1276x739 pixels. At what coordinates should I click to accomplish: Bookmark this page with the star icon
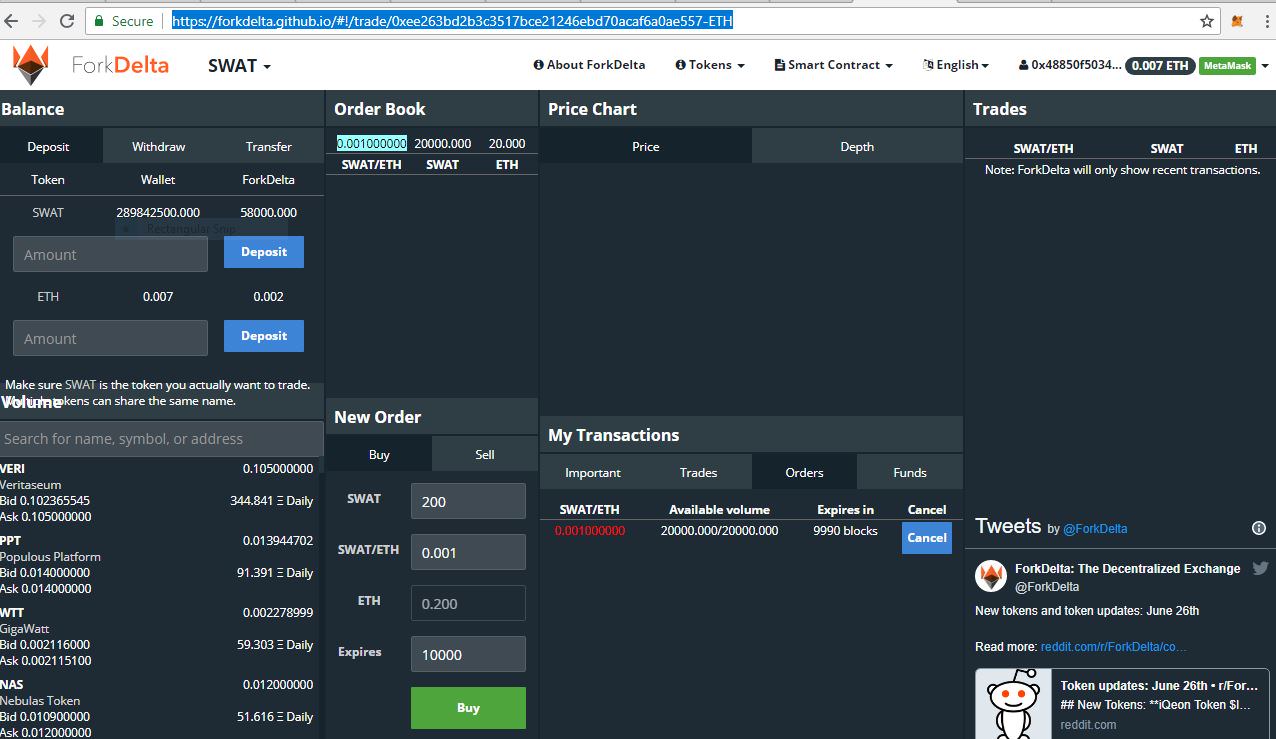(1207, 21)
